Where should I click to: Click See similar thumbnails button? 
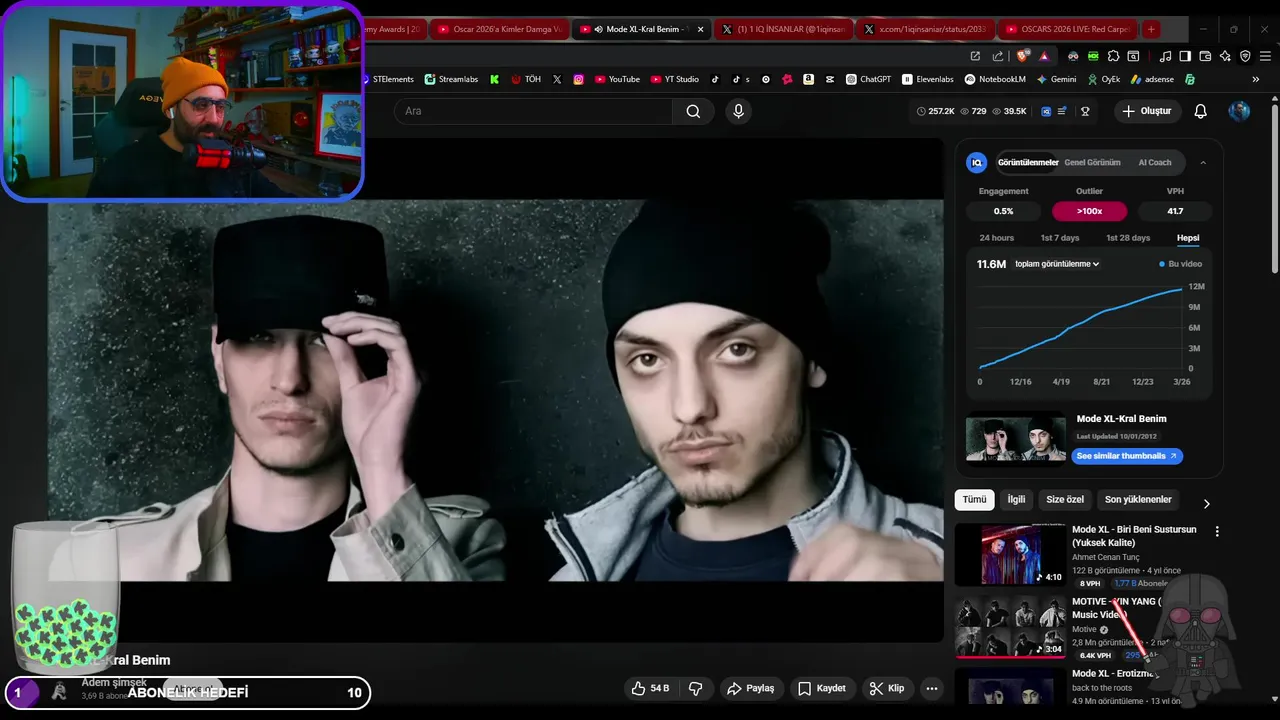pyautogui.click(x=1127, y=456)
